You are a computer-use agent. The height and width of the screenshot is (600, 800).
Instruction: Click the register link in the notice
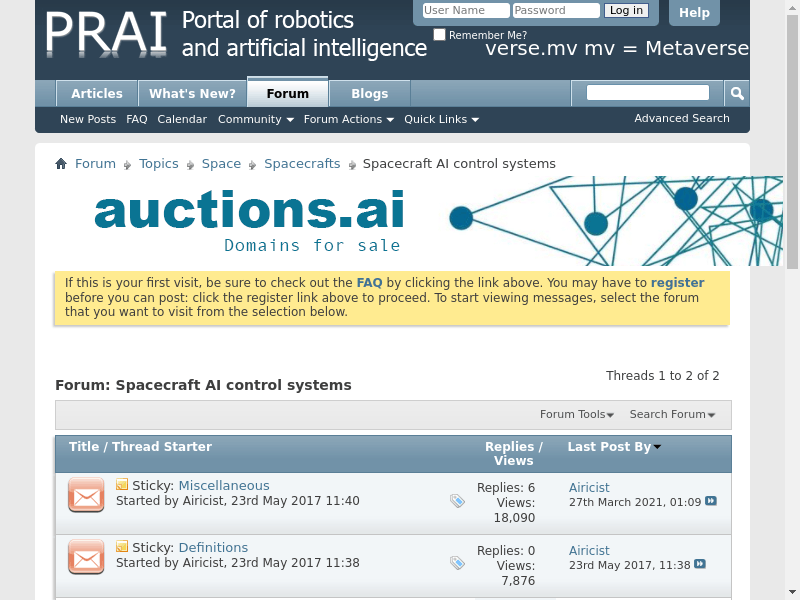click(x=678, y=283)
